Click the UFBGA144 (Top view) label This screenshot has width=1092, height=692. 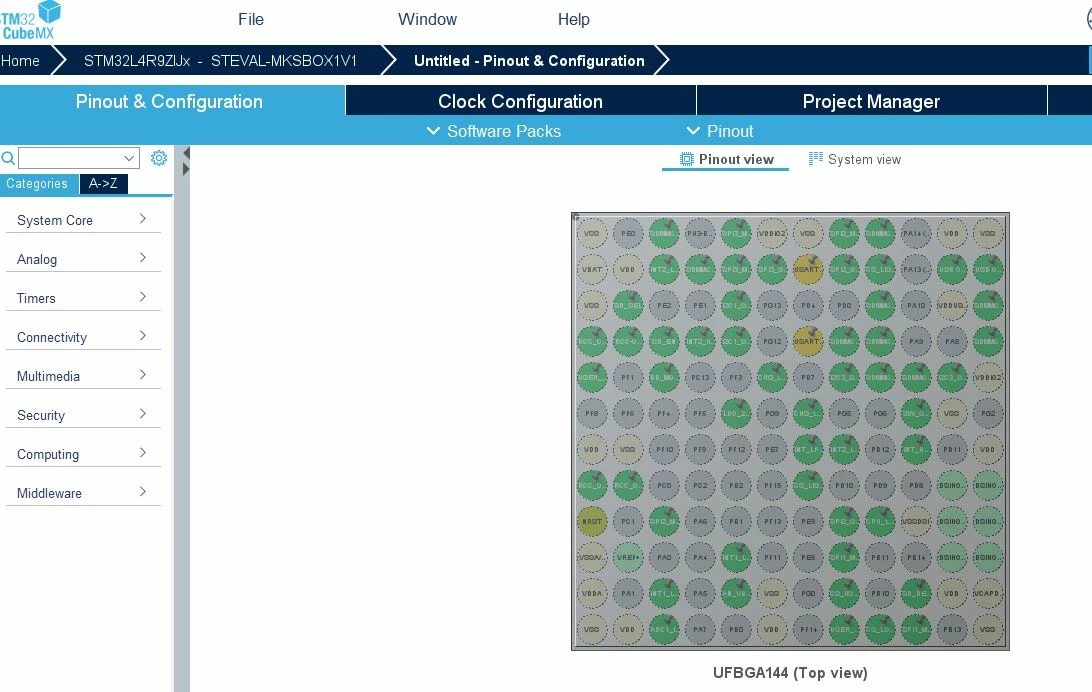click(790, 673)
